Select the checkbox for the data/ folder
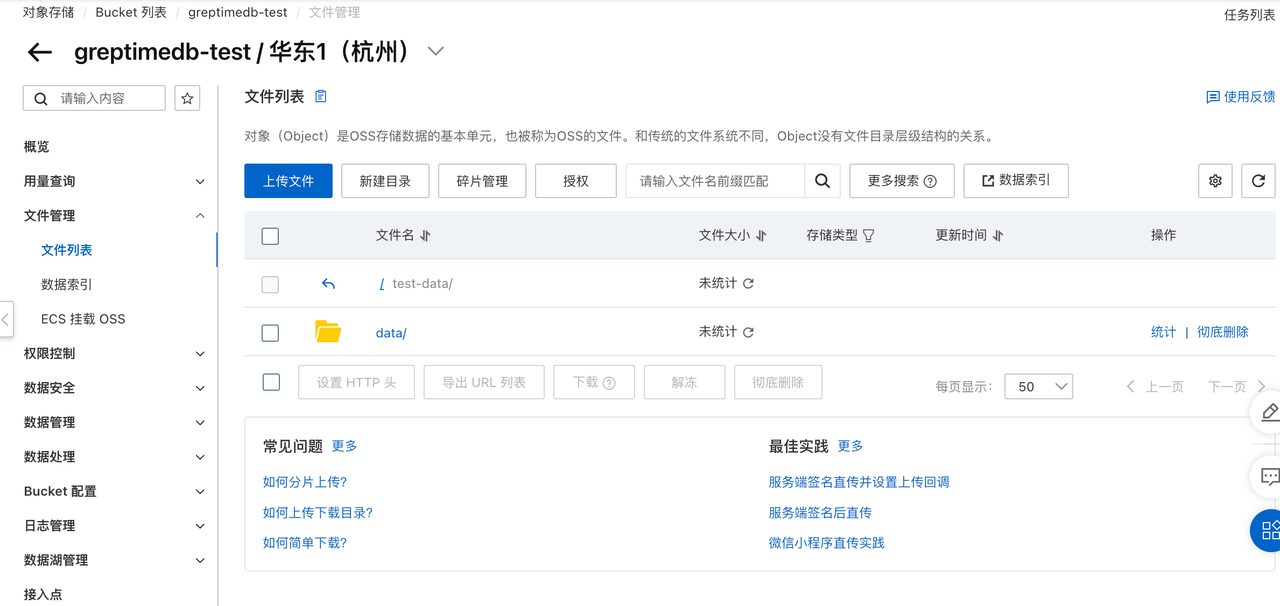 270,332
